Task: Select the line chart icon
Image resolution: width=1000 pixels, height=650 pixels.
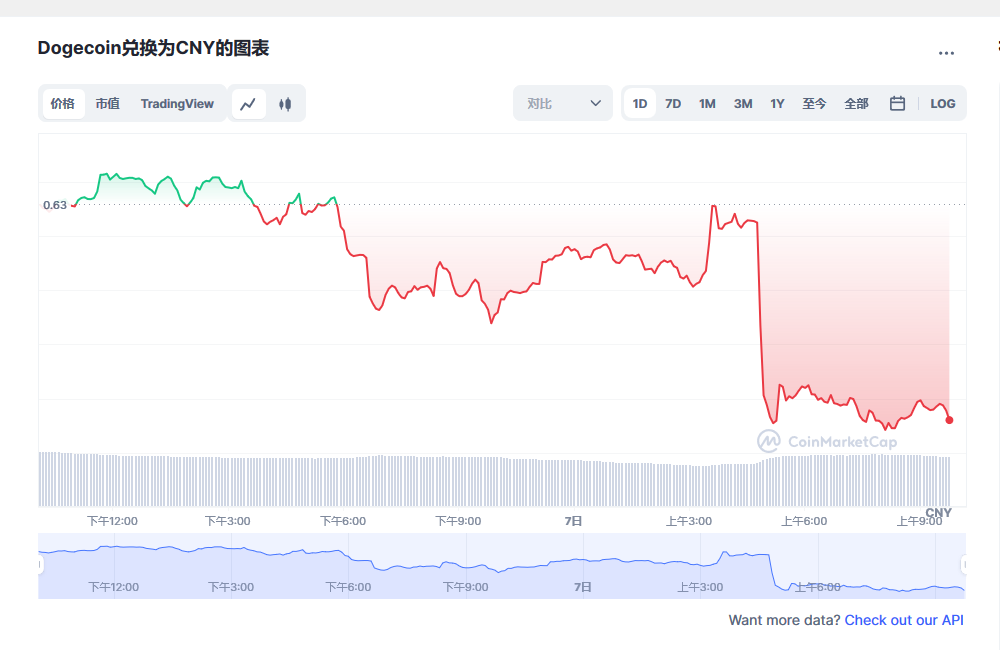Action: point(248,103)
